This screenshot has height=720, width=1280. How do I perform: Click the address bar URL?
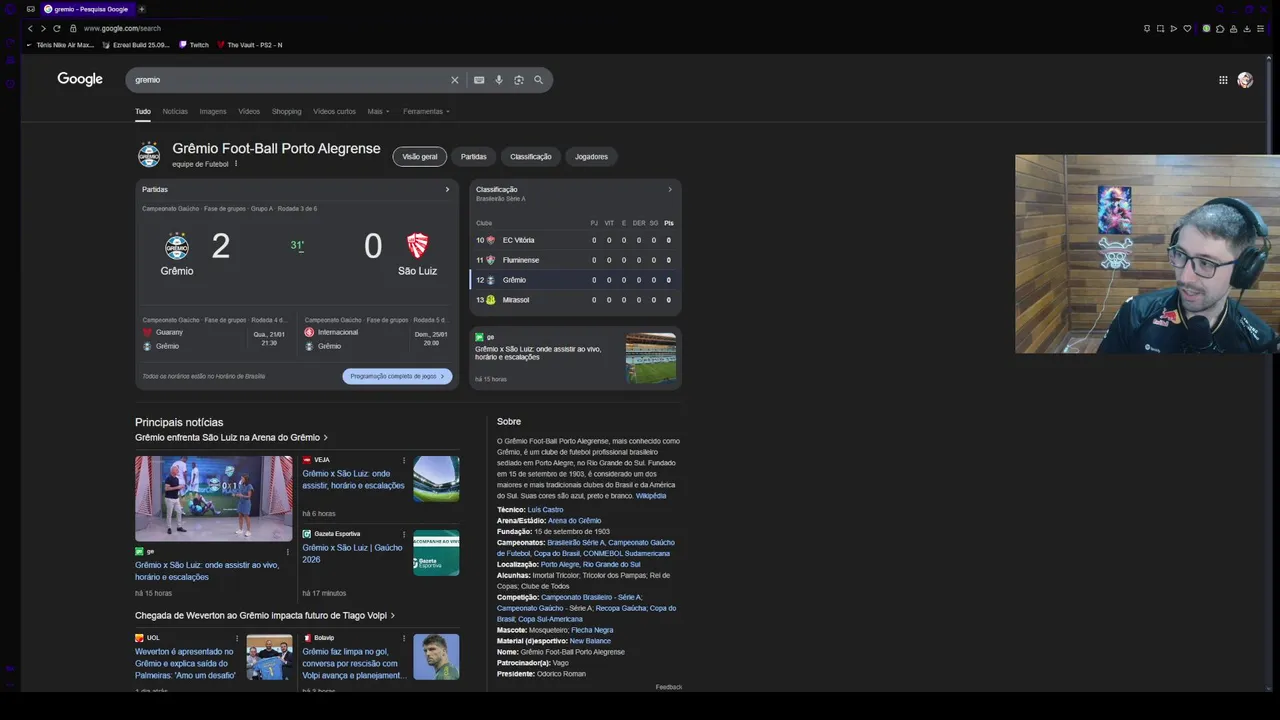click(x=122, y=28)
